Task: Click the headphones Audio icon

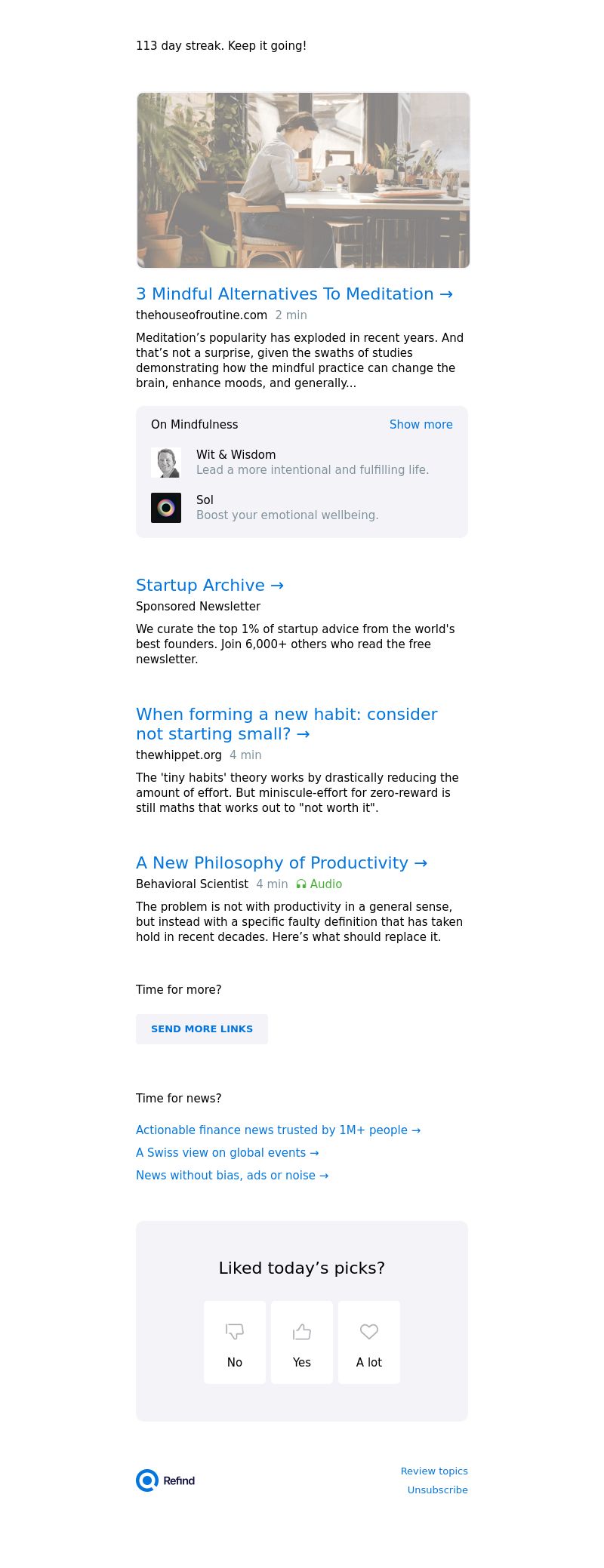Action: [x=301, y=884]
